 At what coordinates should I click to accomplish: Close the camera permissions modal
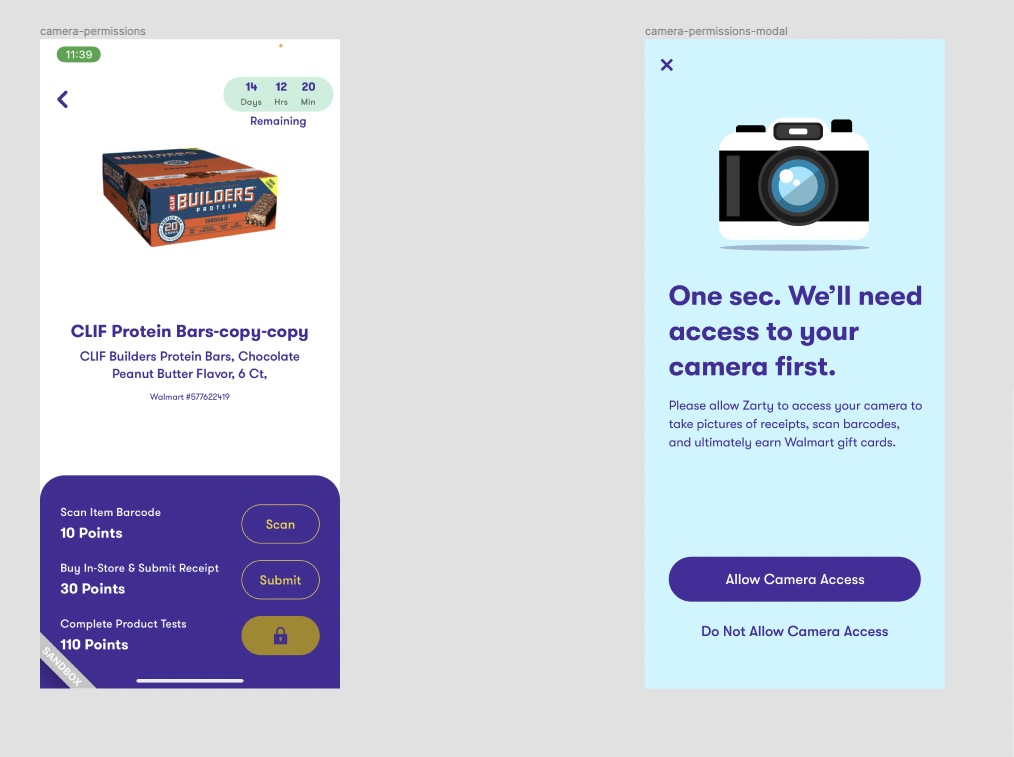(667, 65)
